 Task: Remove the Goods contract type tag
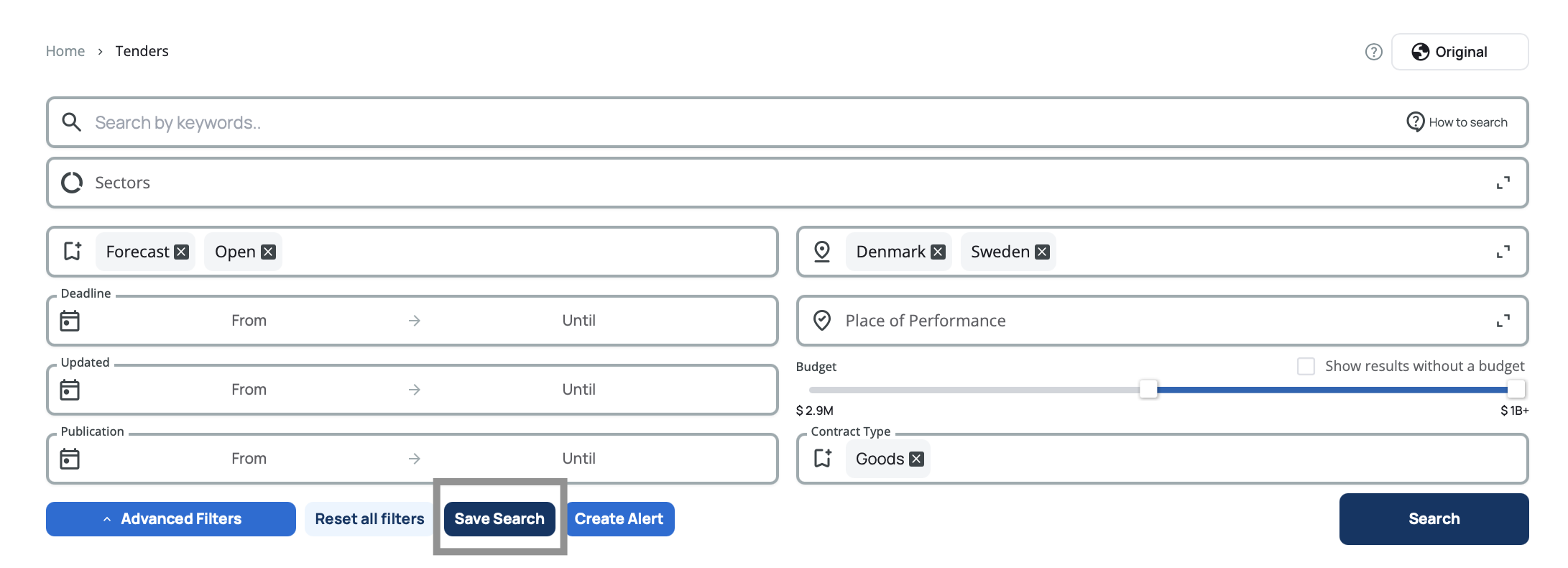tap(916, 459)
